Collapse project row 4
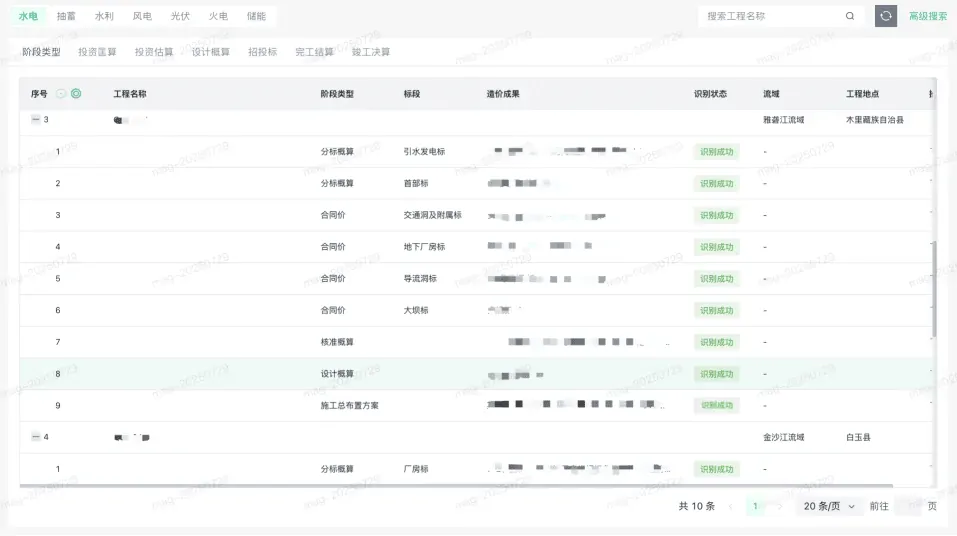 [x=36, y=437]
